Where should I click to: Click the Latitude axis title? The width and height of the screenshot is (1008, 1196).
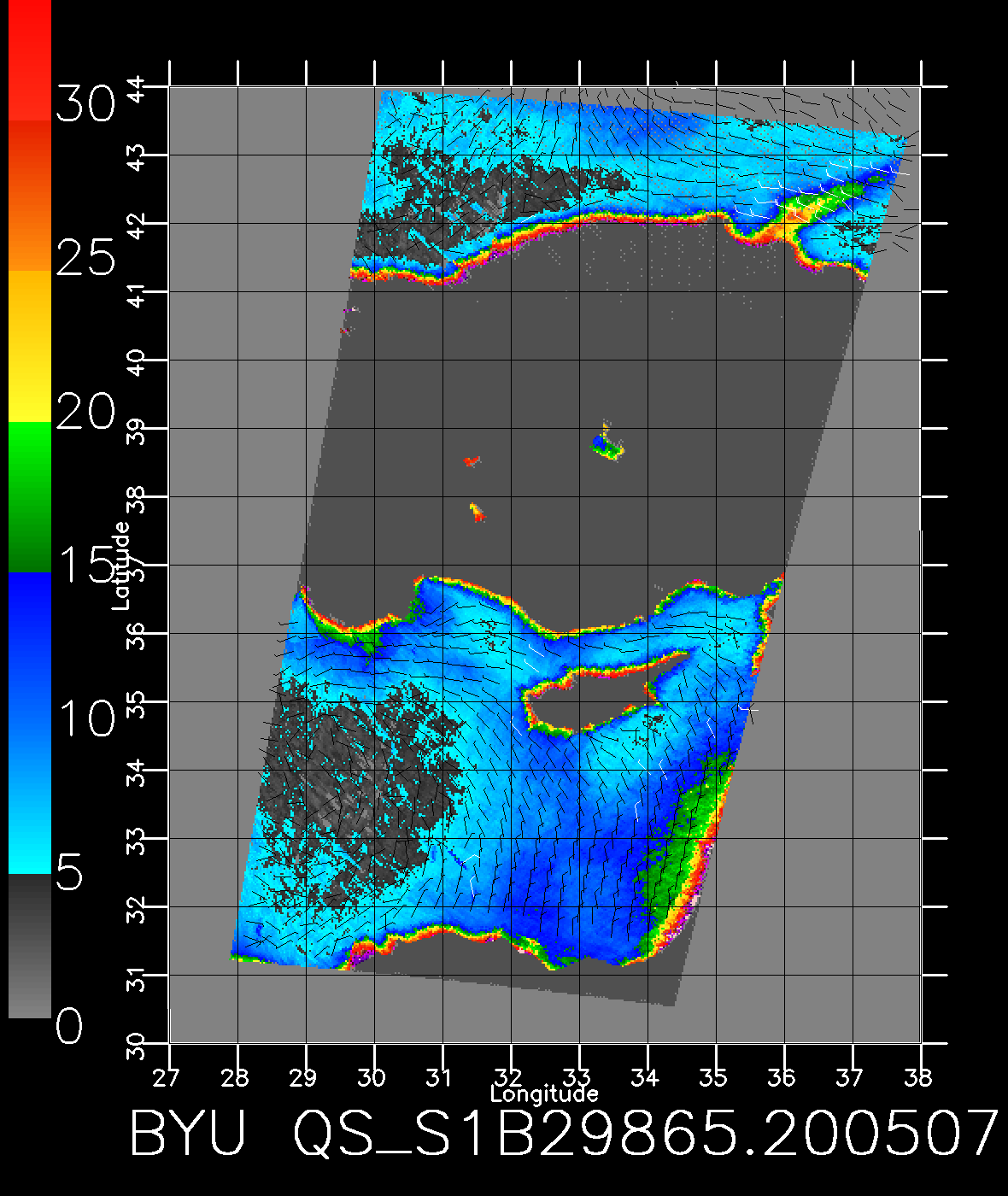coord(121,566)
